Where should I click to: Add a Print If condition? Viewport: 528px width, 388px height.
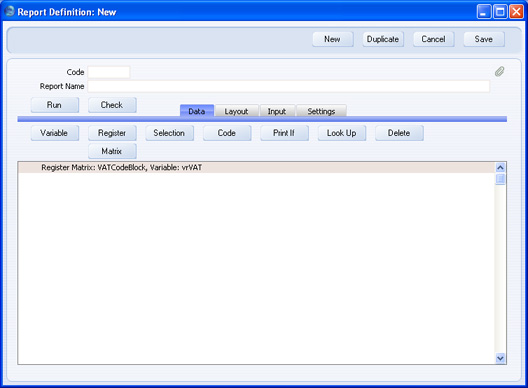pyautogui.click(x=284, y=133)
